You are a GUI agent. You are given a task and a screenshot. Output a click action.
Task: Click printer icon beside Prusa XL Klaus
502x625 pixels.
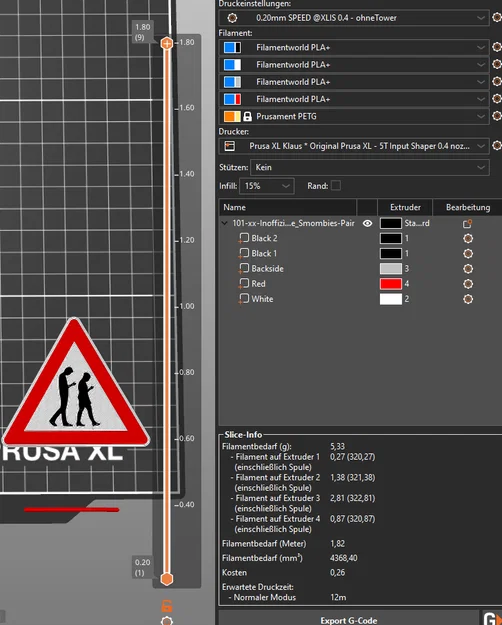click(230, 146)
